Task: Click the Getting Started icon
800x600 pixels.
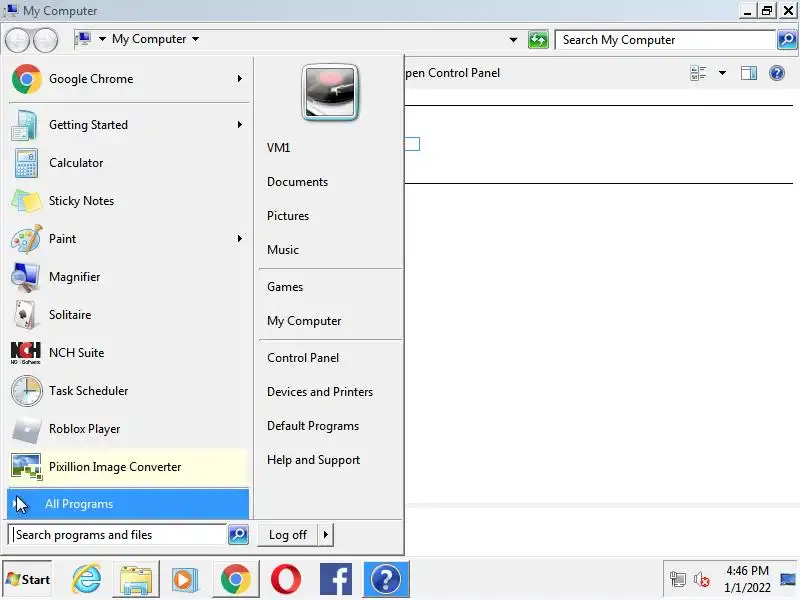Action: 24,125
